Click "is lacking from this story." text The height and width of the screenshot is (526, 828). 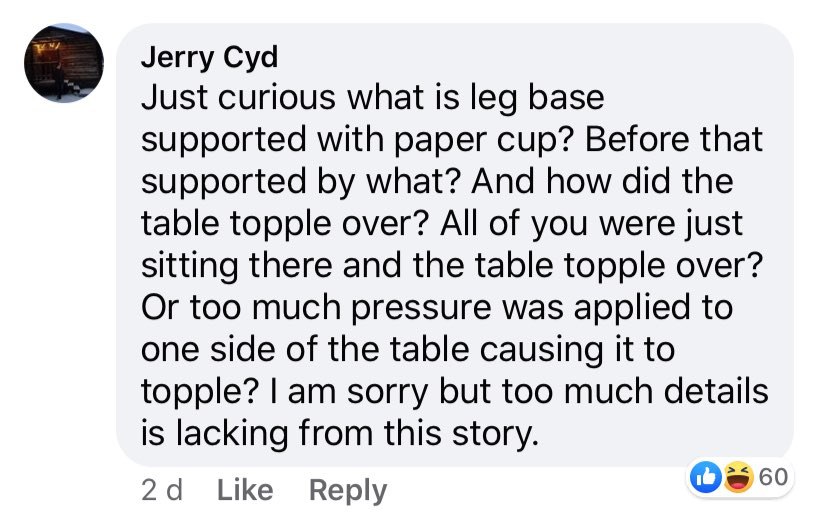click(x=340, y=434)
